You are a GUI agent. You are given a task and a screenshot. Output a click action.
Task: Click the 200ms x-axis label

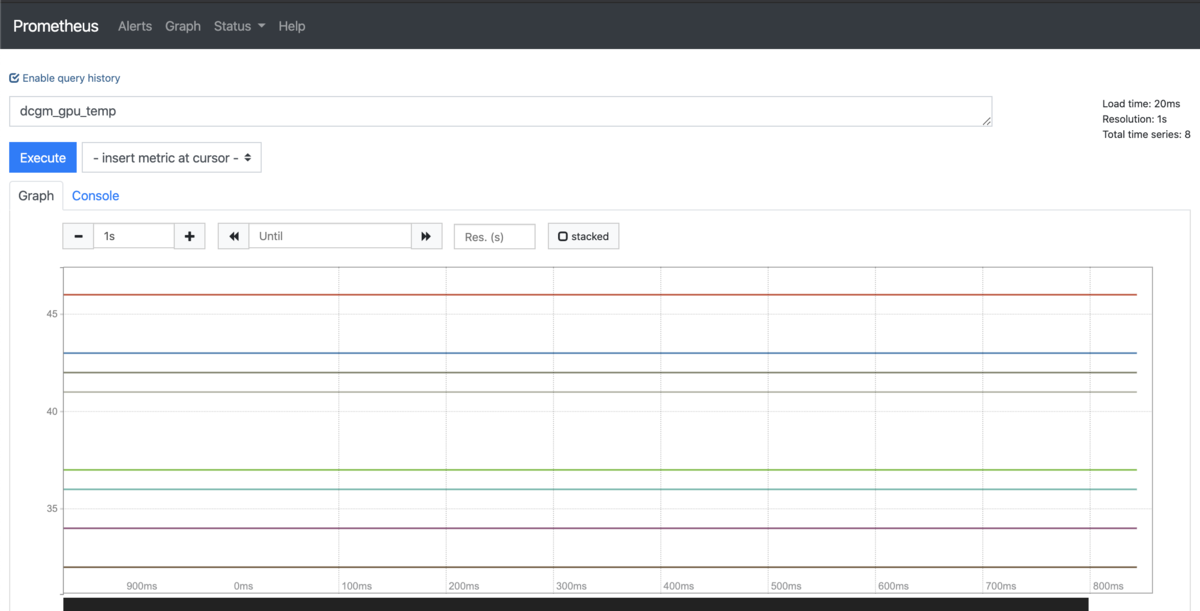click(463, 586)
